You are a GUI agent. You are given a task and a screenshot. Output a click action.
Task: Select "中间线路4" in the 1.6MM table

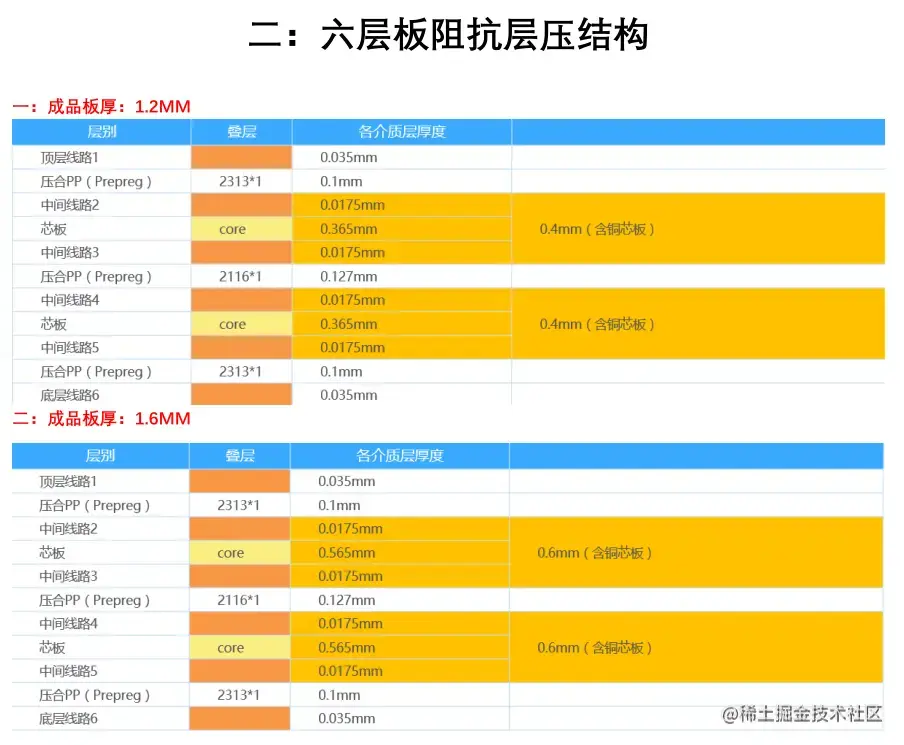(67, 624)
